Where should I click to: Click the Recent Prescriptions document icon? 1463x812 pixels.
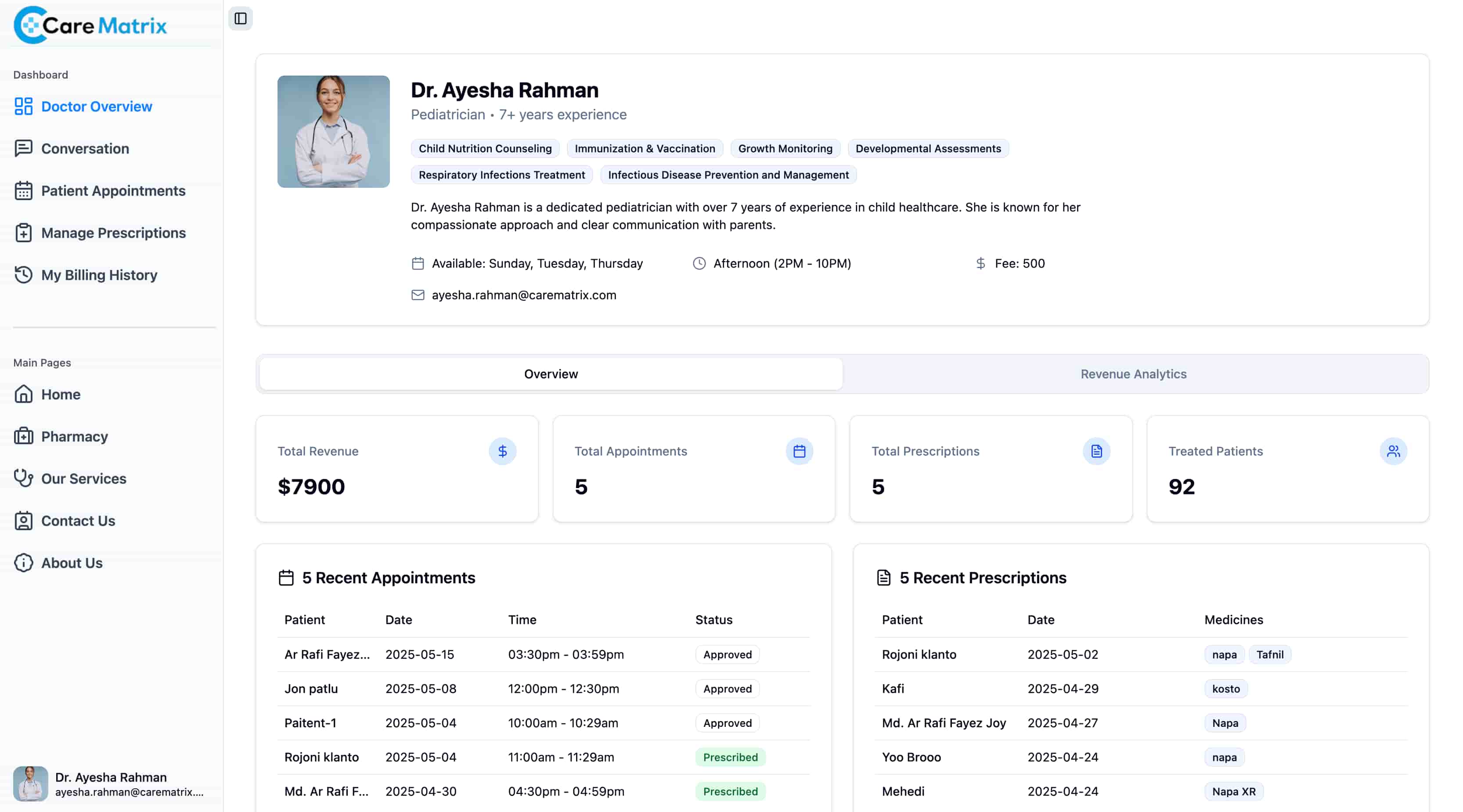click(x=884, y=578)
